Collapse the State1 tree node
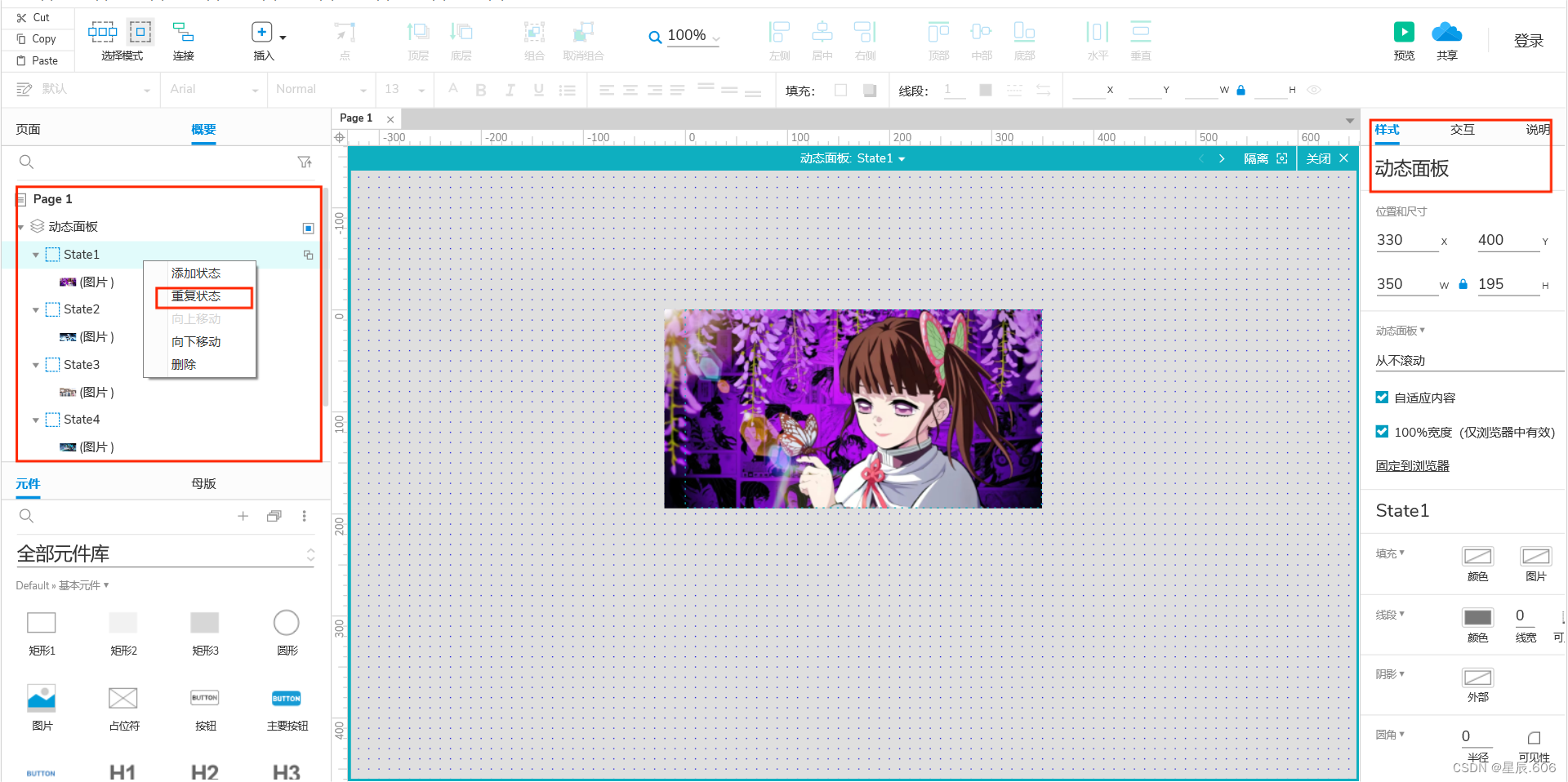Screen dimensions: 1568x782 pyautogui.click(x=35, y=255)
